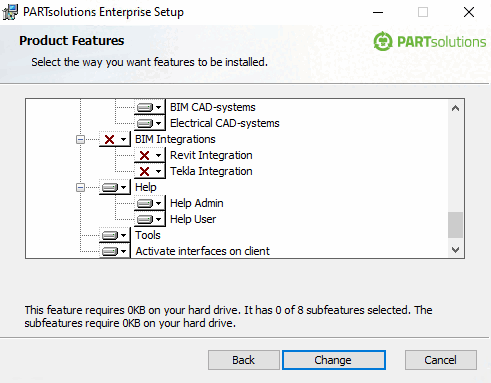This screenshot has height=383, width=491.
Task: Open feature dropdown for Help Admin
Action: coord(149,203)
